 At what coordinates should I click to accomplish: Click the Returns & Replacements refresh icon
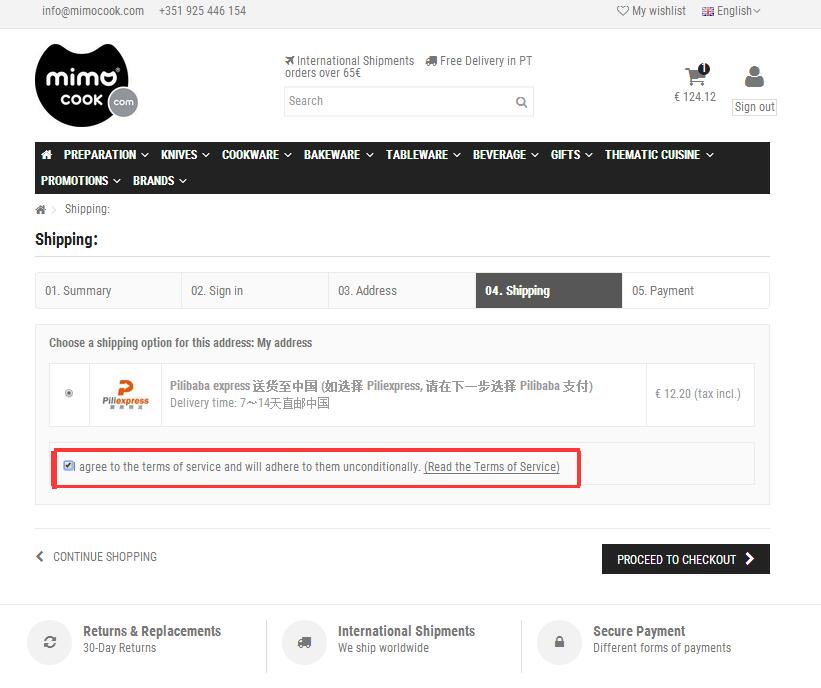pyautogui.click(x=50, y=642)
